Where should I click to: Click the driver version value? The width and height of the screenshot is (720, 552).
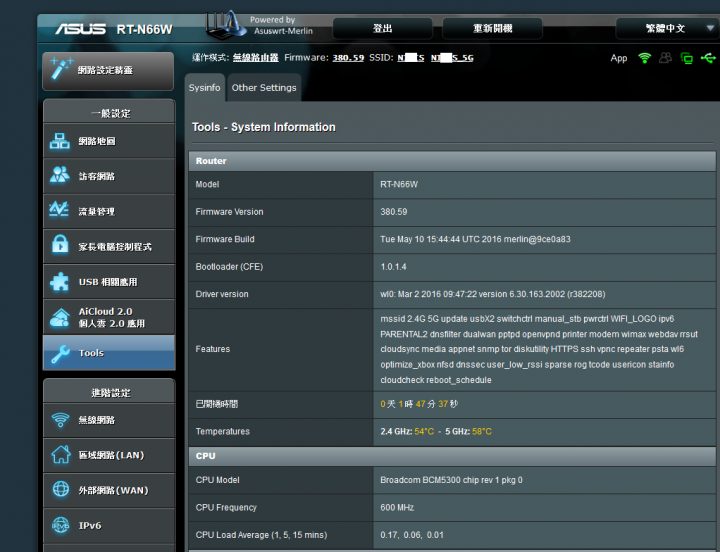(493, 294)
